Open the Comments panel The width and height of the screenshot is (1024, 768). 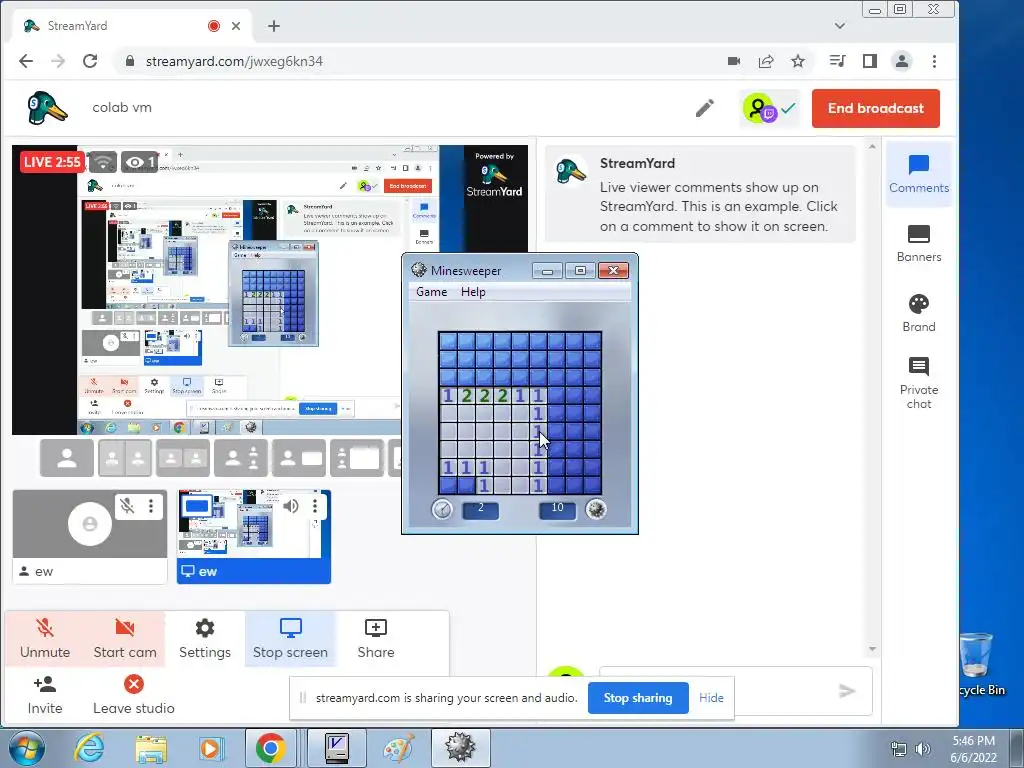(x=918, y=174)
